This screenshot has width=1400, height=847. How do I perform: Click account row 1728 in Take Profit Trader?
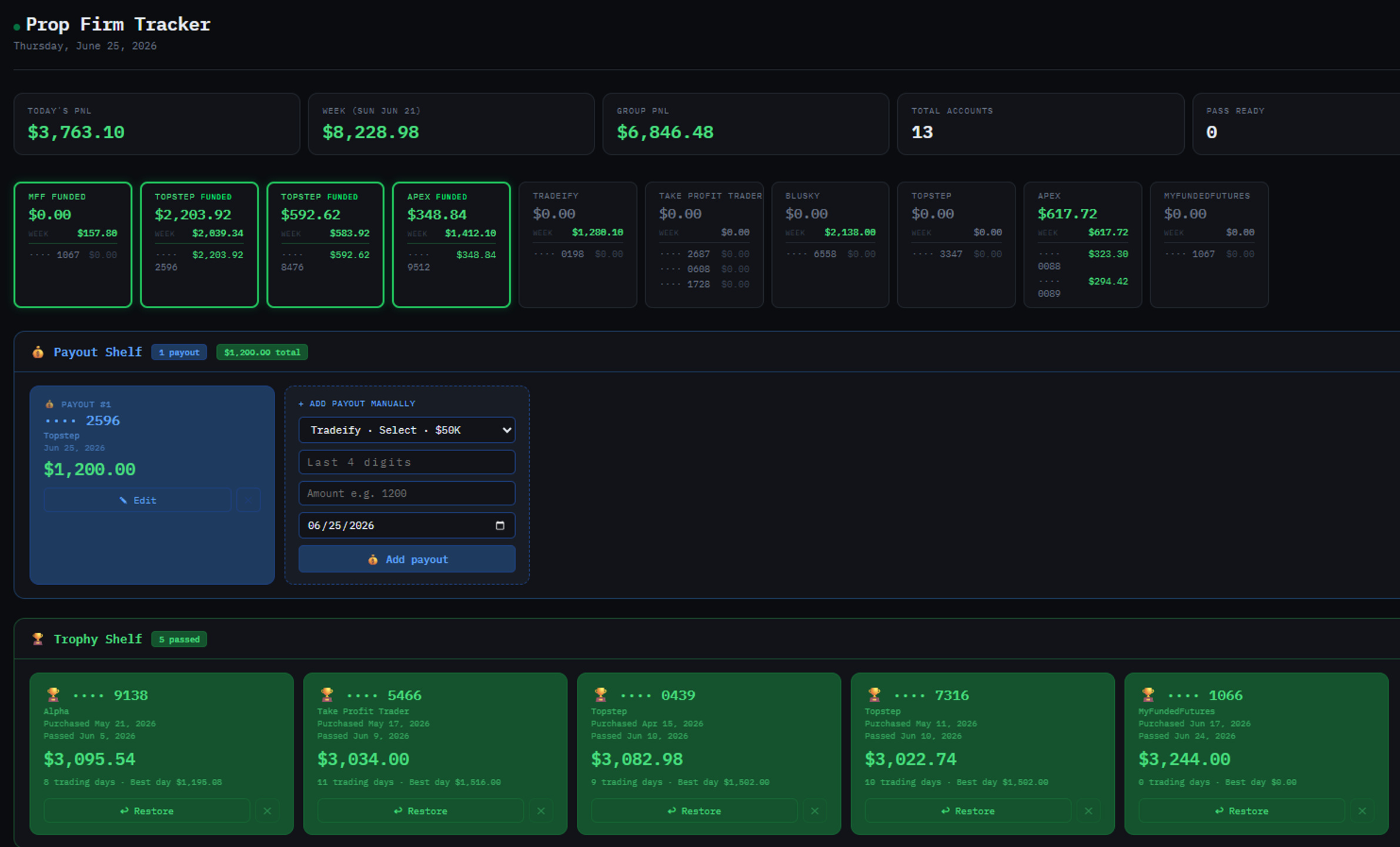pyautogui.click(x=704, y=285)
